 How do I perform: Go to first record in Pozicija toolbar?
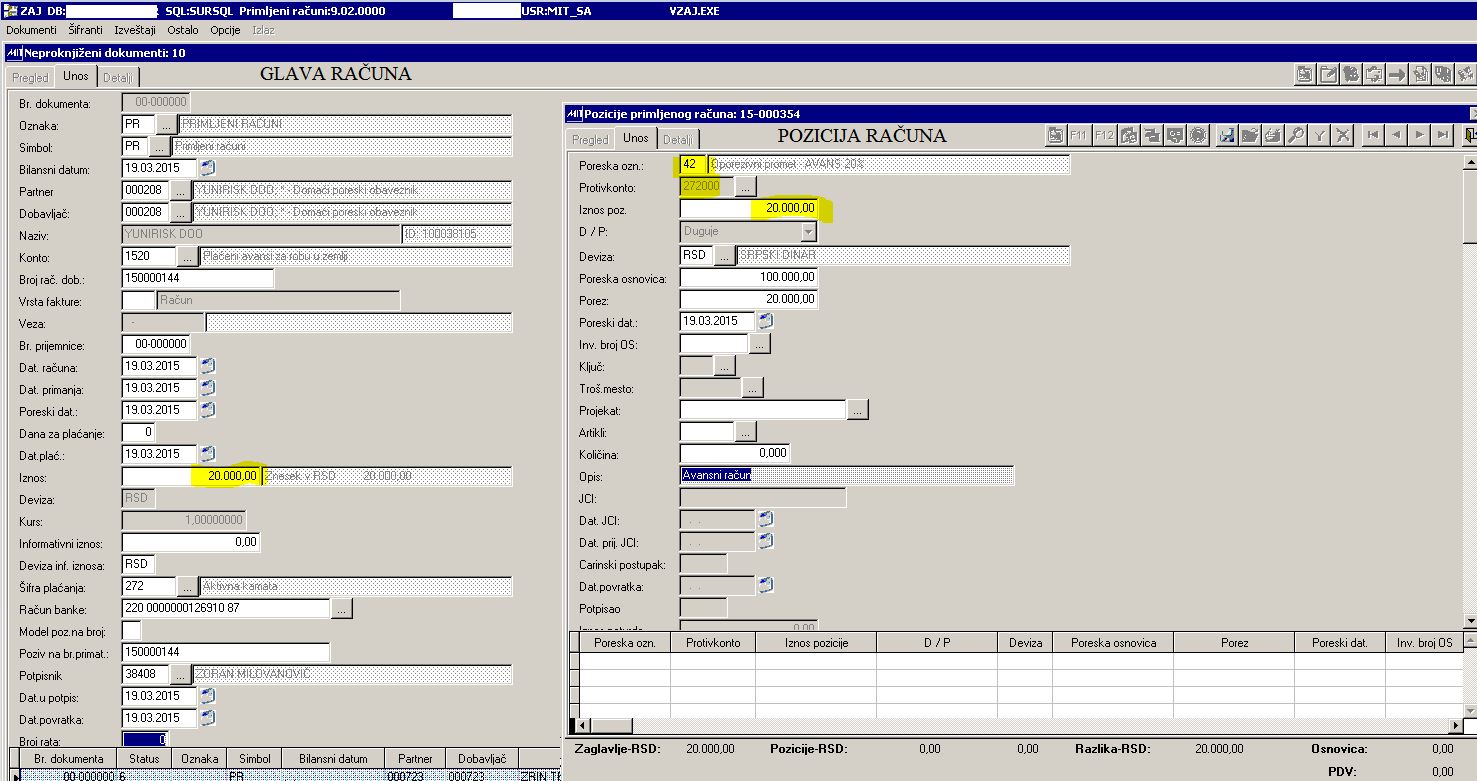tap(1374, 136)
